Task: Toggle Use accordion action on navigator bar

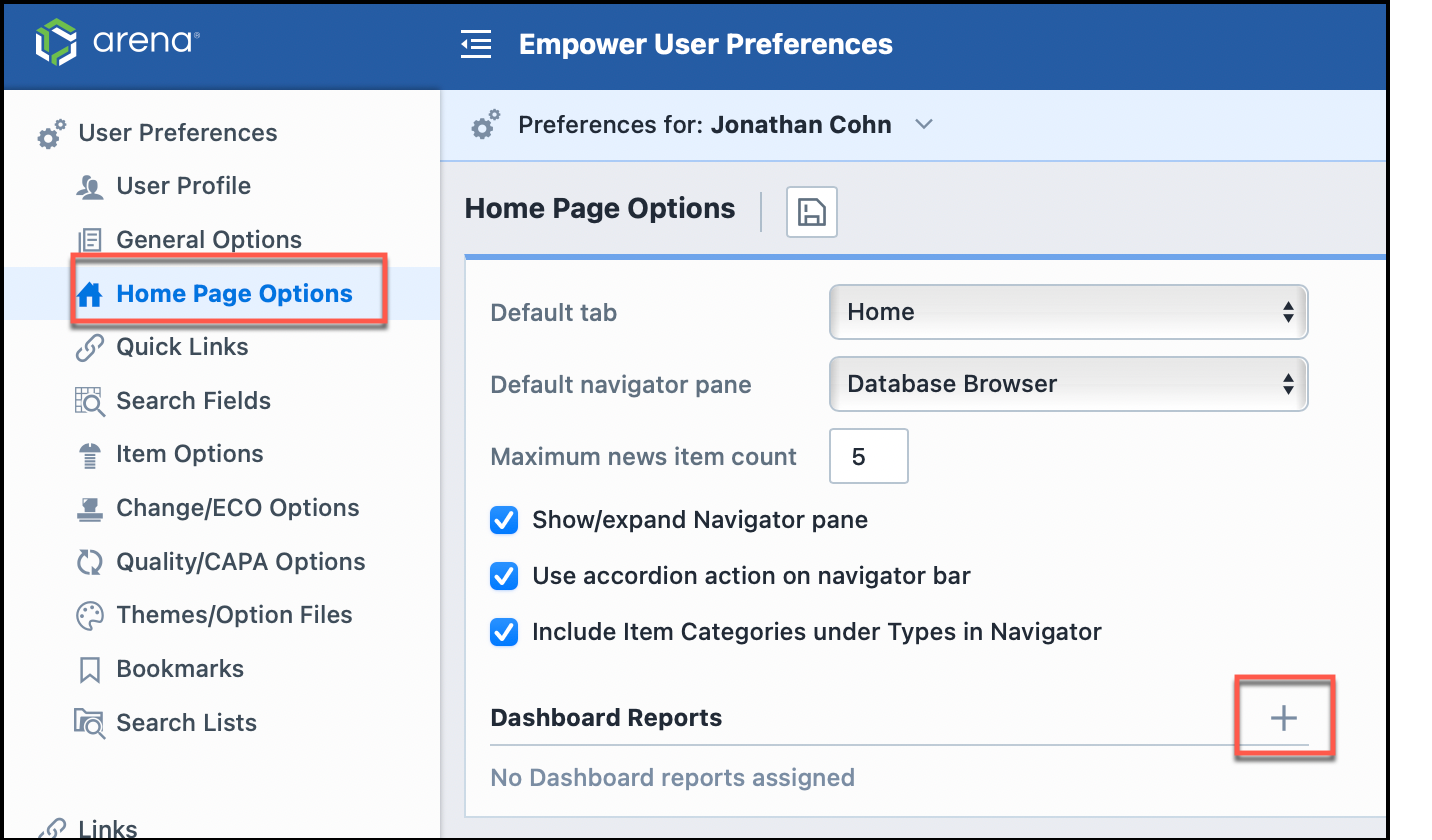Action: coord(504,576)
